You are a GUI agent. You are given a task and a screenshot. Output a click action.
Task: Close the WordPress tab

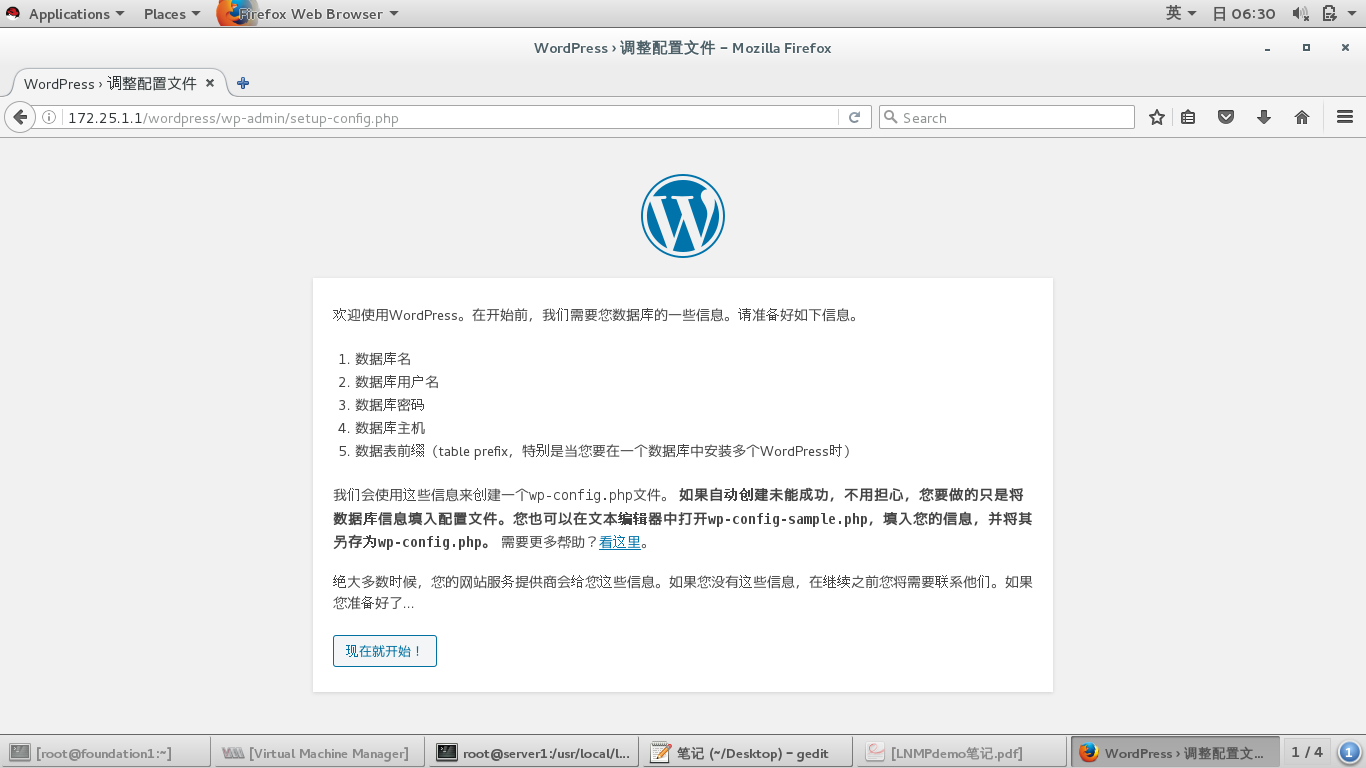click(x=210, y=83)
